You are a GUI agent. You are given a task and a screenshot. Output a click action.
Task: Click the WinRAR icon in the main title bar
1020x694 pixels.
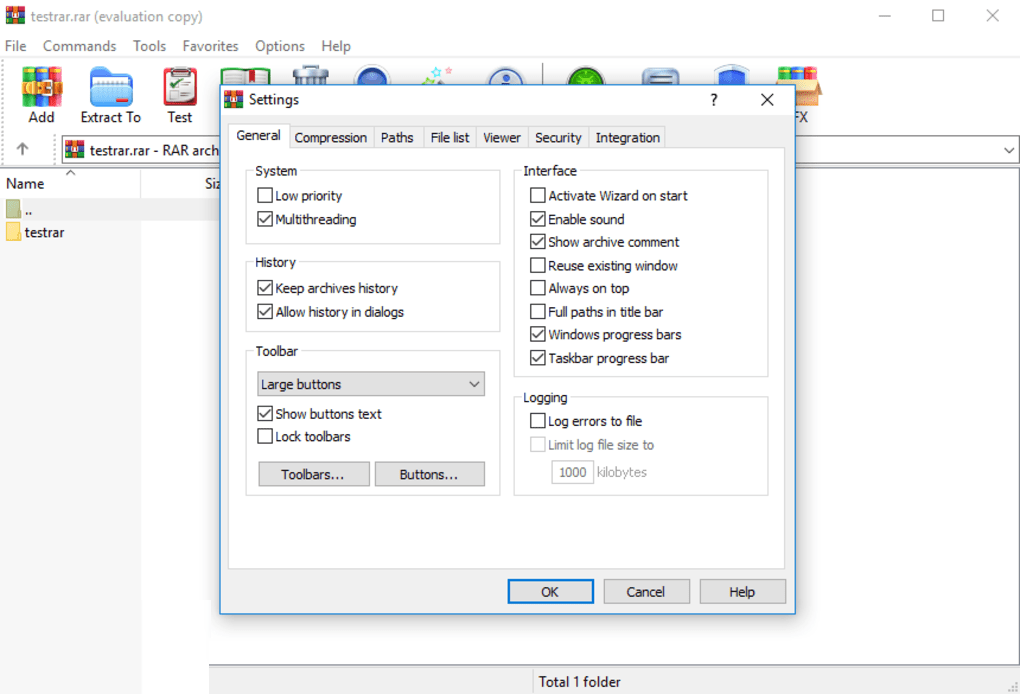[x=15, y=15]
